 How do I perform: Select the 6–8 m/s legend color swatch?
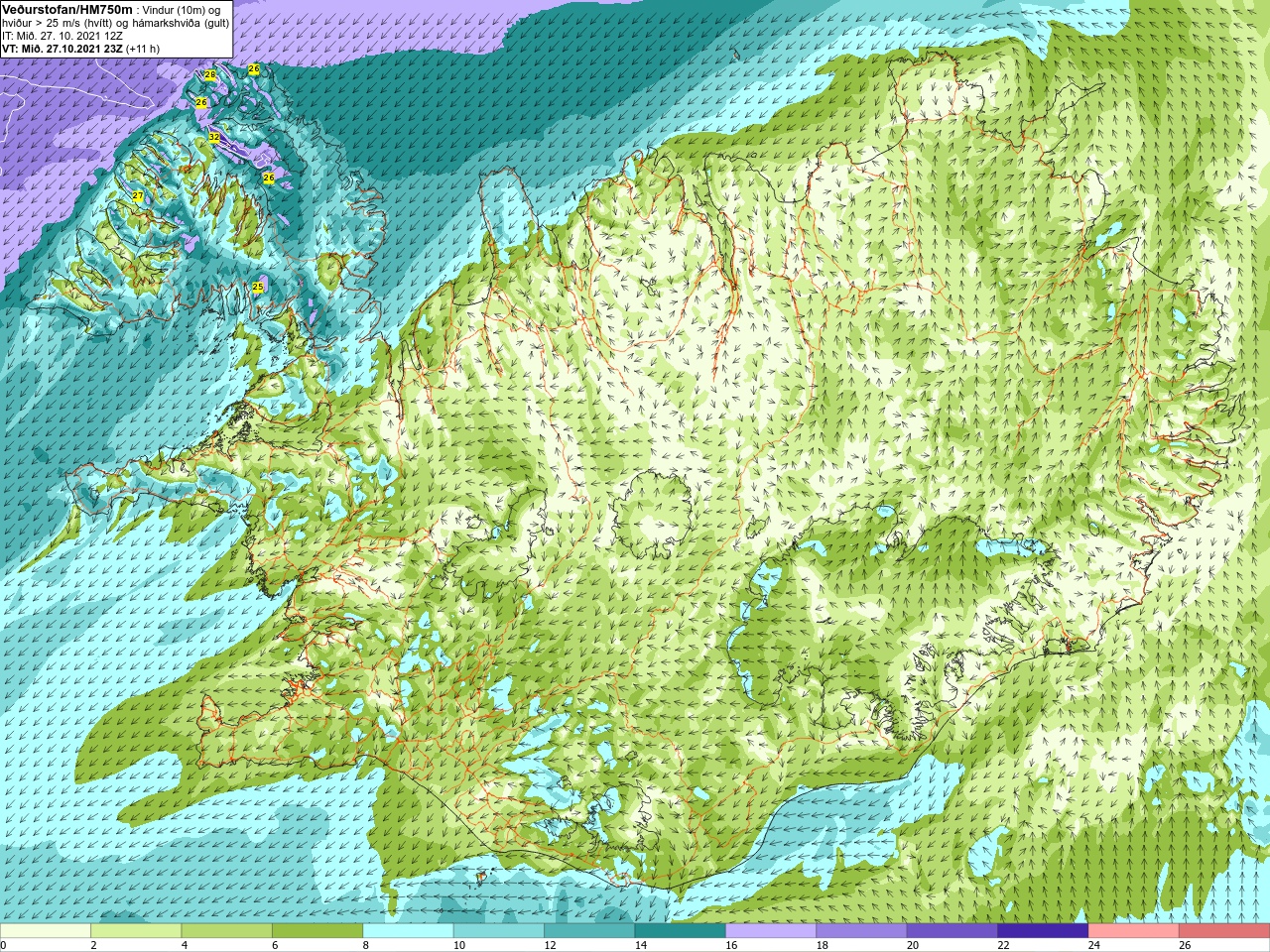317,931
